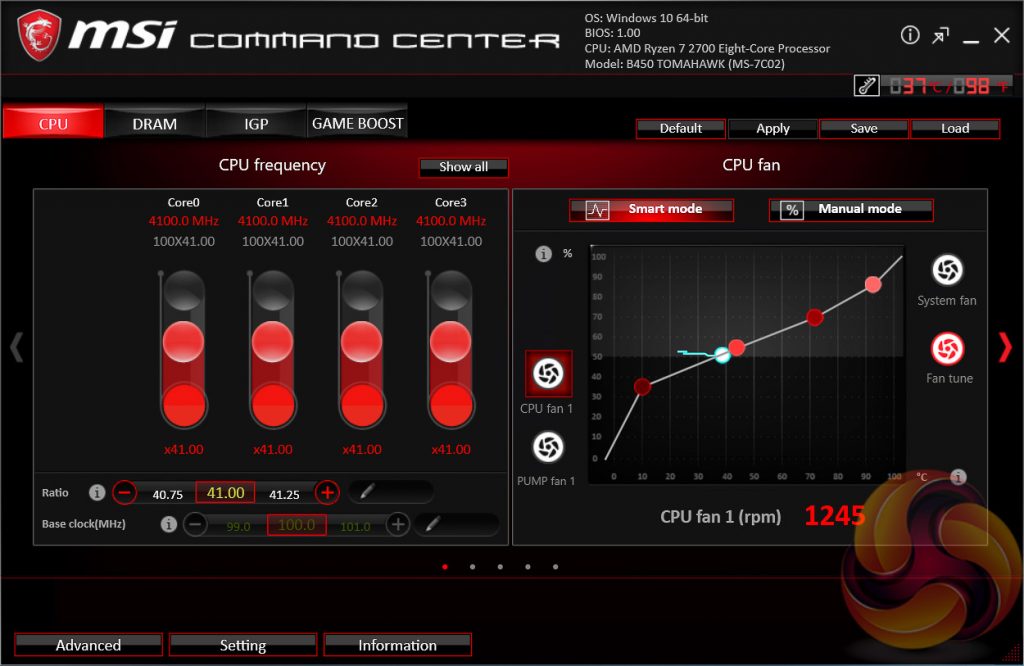Click the Apply button

(773, 129)
